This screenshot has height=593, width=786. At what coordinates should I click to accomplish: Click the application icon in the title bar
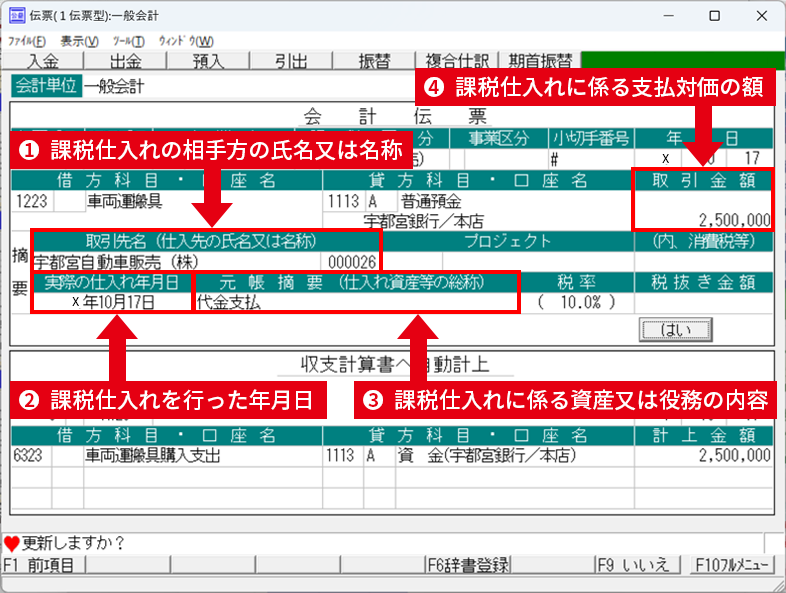17,16
